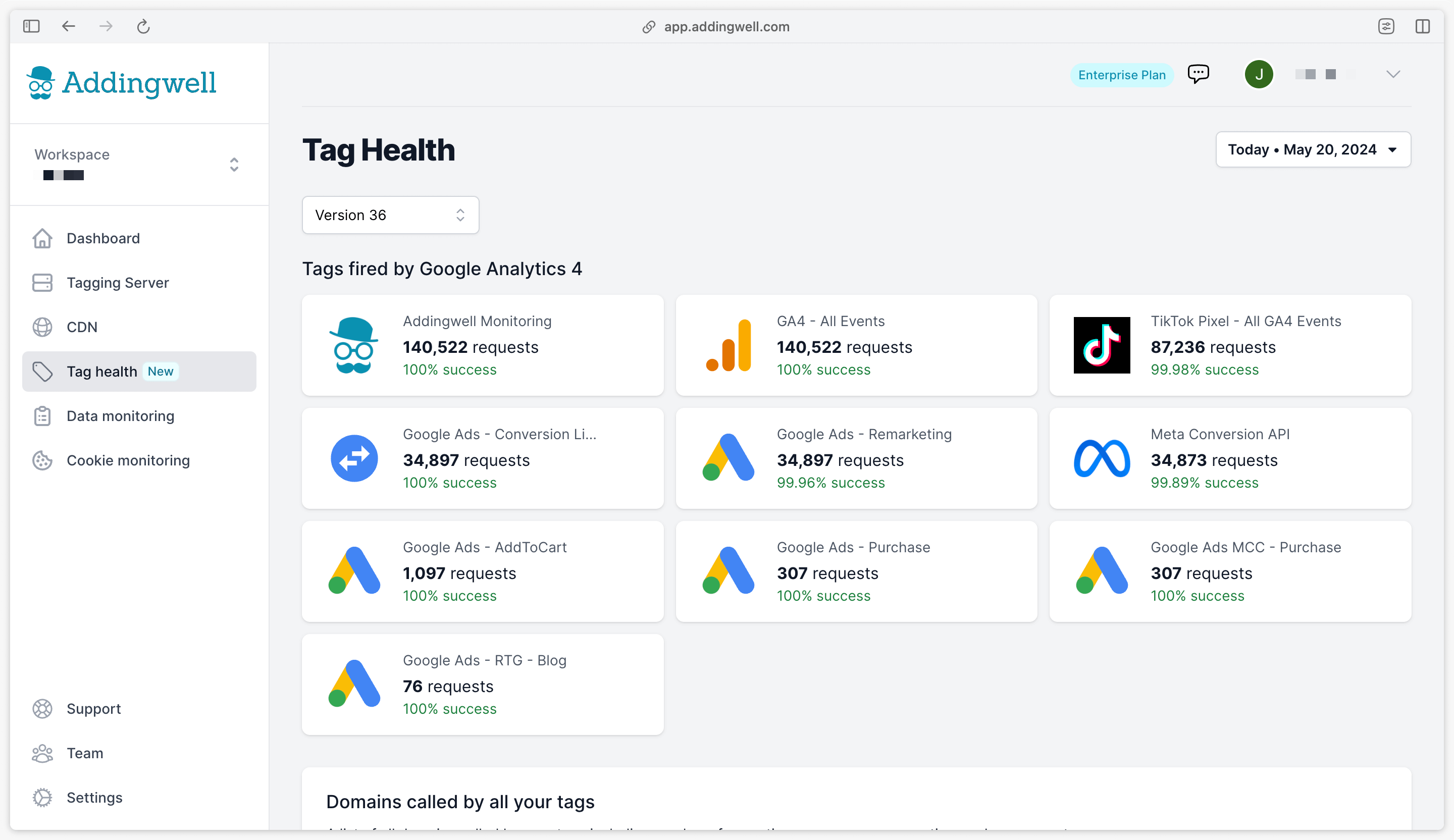The height and width of the screenshot is (840, 1454).
Task: Click the Tag health tag icon
Action: coord(42,372)
